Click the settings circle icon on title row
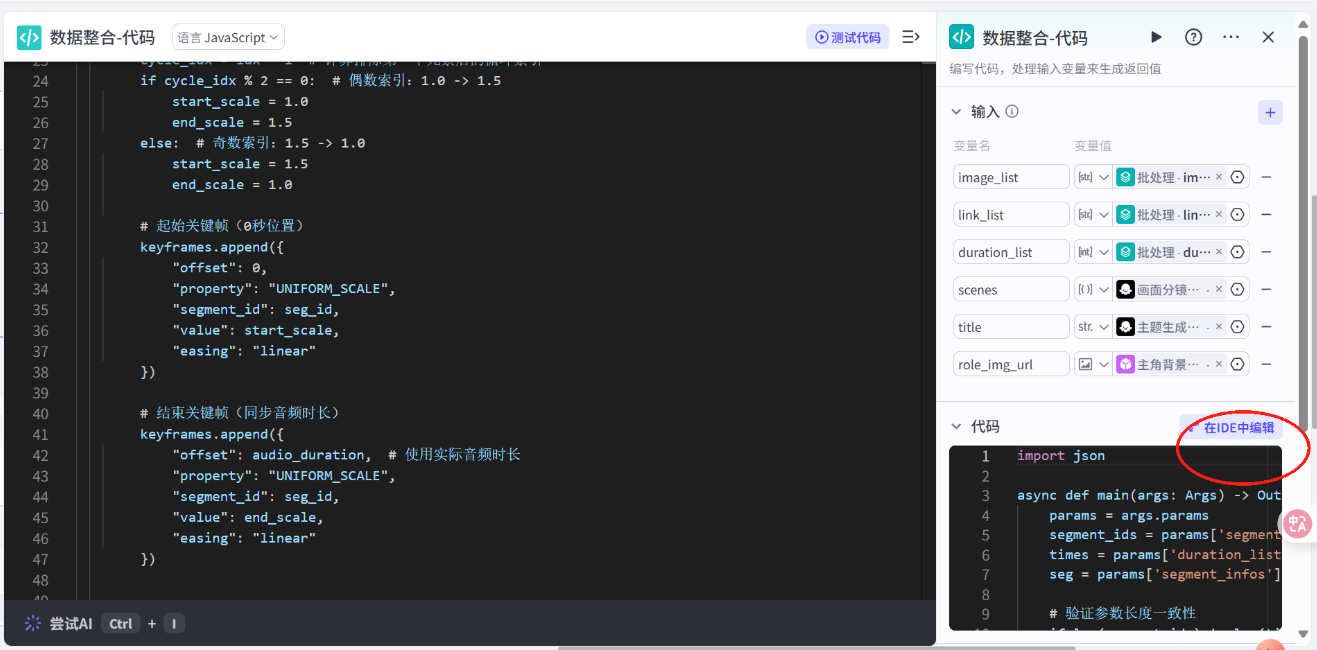This screenshot has height=650, width=1317. point(1237,326)
